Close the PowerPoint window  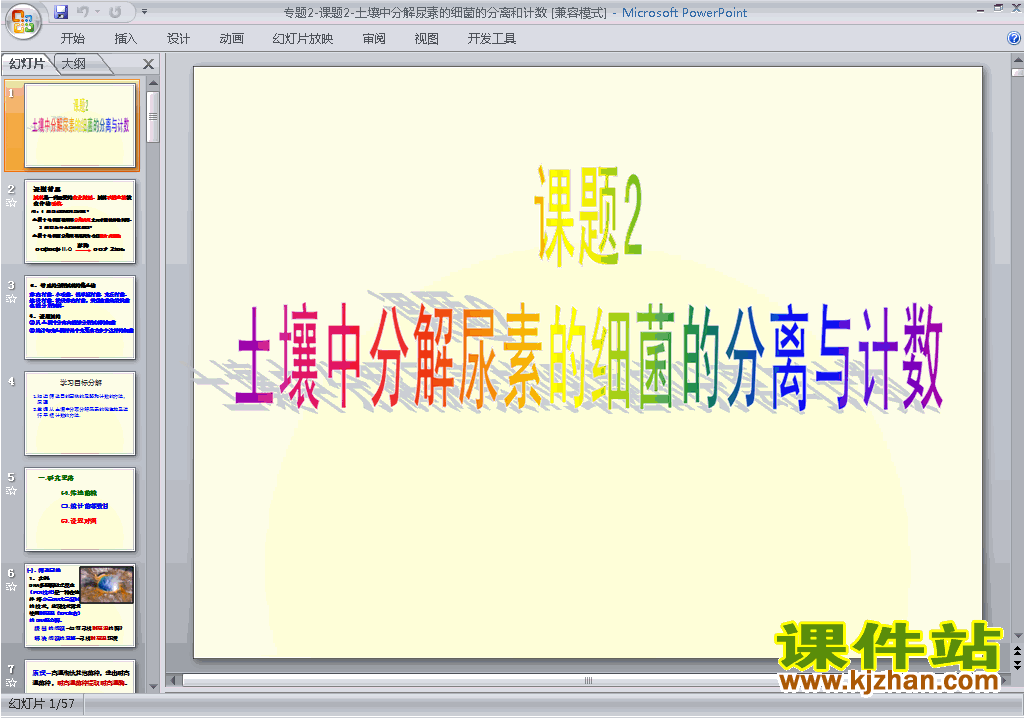pyautogui.click(x=1016, y=8)
